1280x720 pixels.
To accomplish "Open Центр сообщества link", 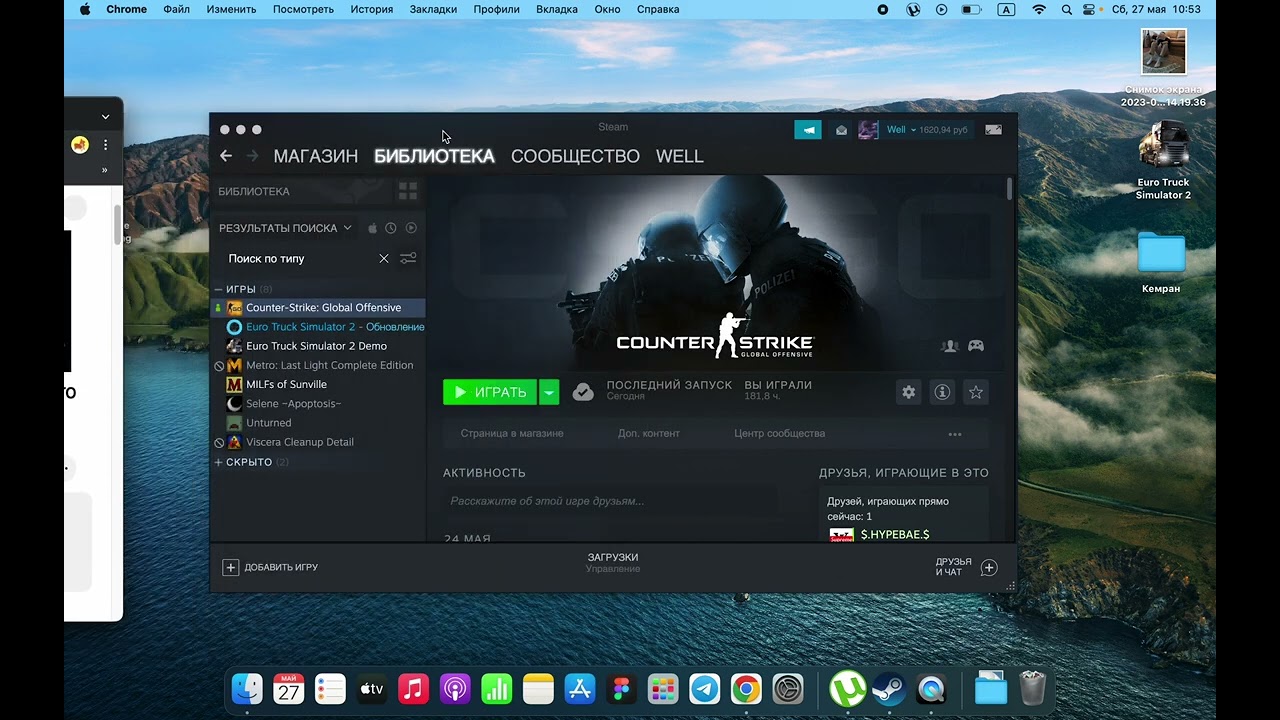I will tap(780, 434).
